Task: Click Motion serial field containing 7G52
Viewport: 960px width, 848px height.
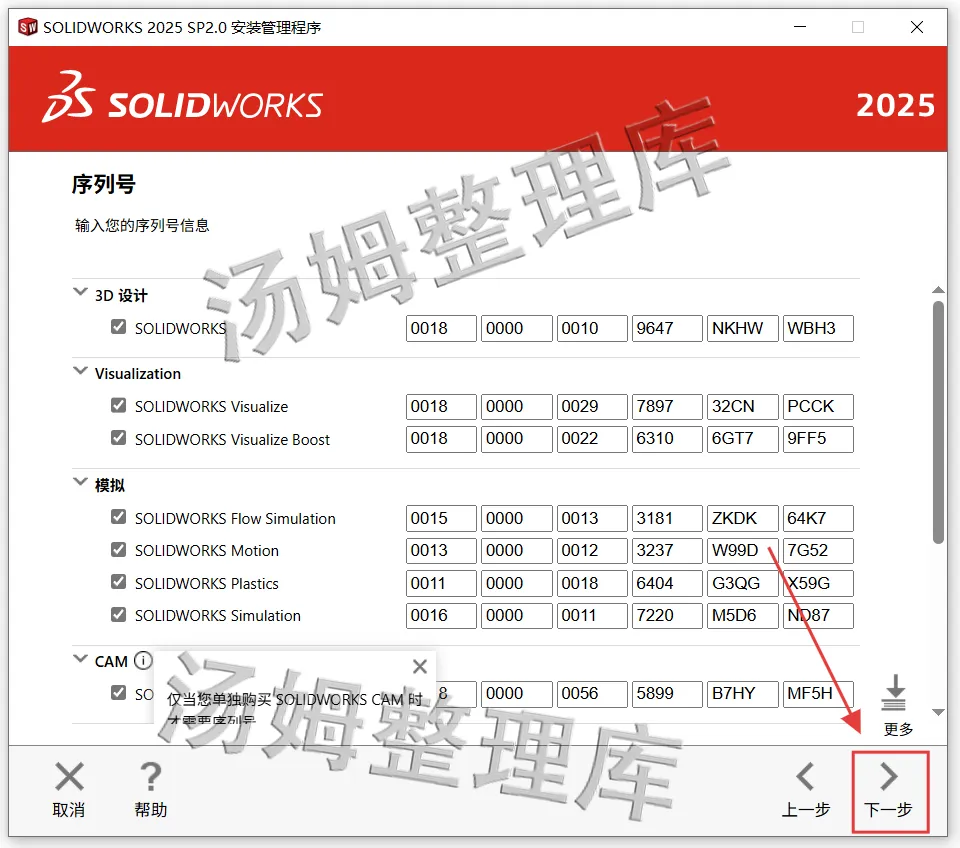Action: pyautogui.click(x=818, y=550)
